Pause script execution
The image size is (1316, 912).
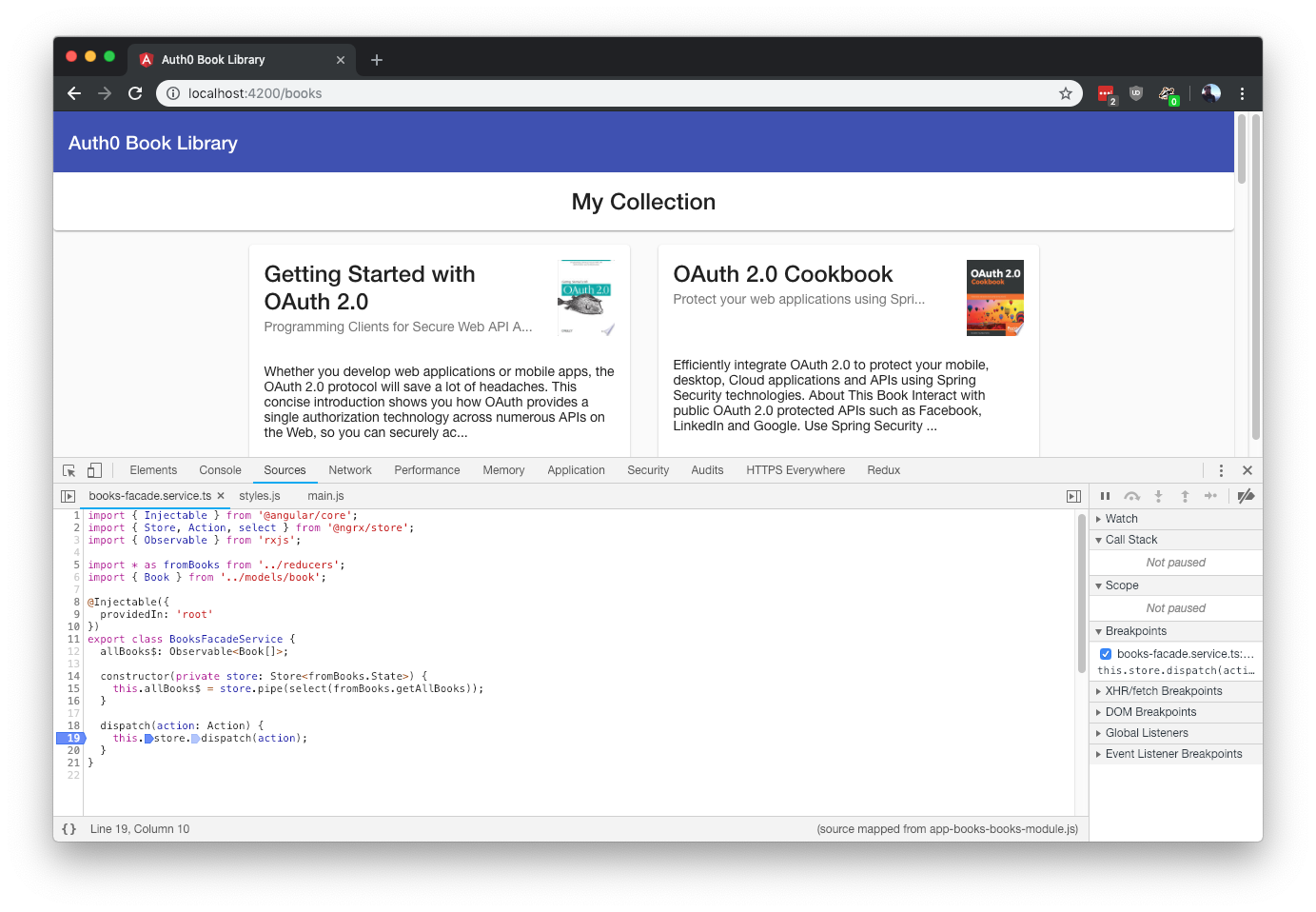pyautogui.click(x=1105, y=496)
